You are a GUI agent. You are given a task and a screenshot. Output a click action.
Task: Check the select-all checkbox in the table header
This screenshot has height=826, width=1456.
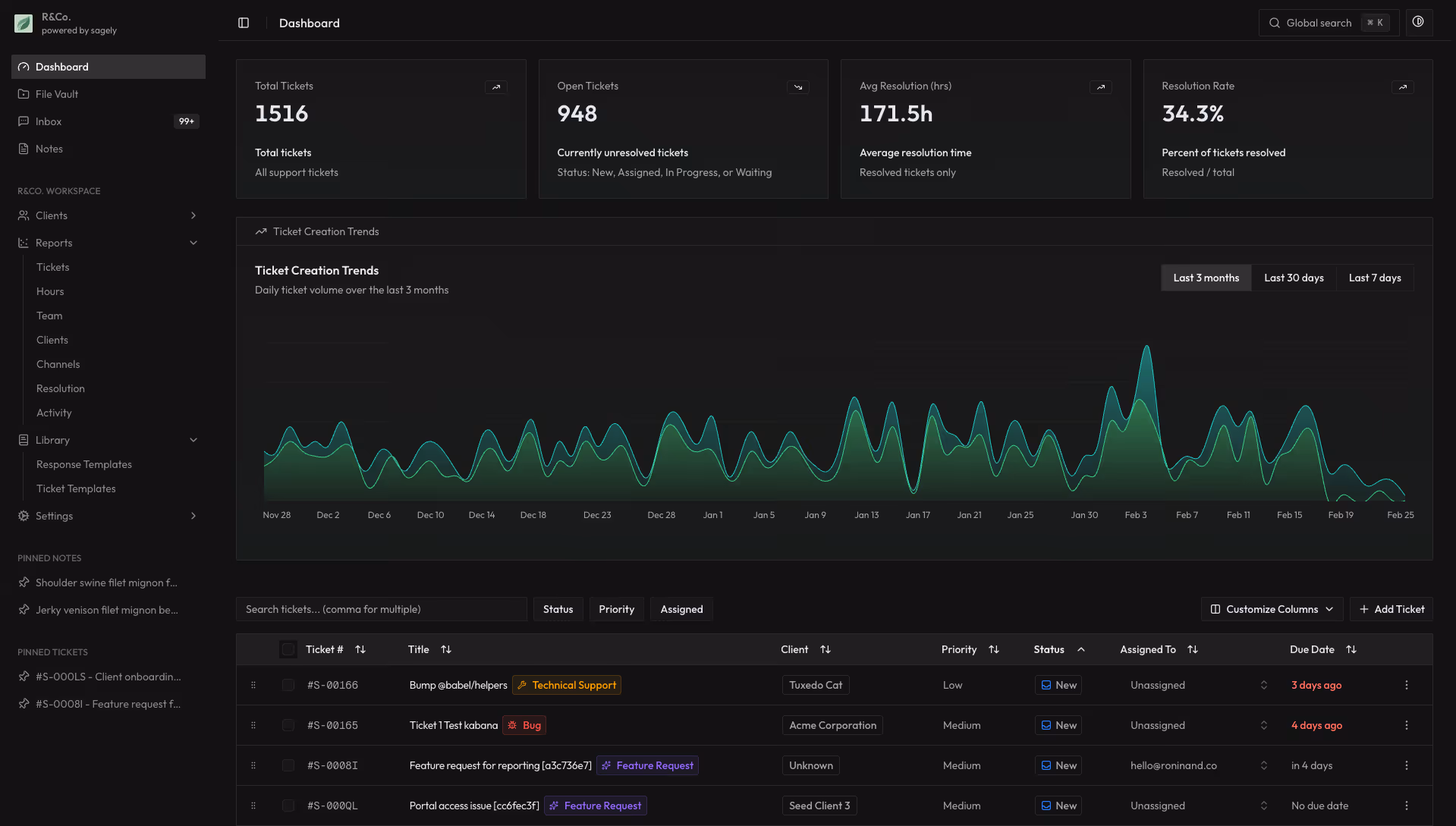point(288,649)
